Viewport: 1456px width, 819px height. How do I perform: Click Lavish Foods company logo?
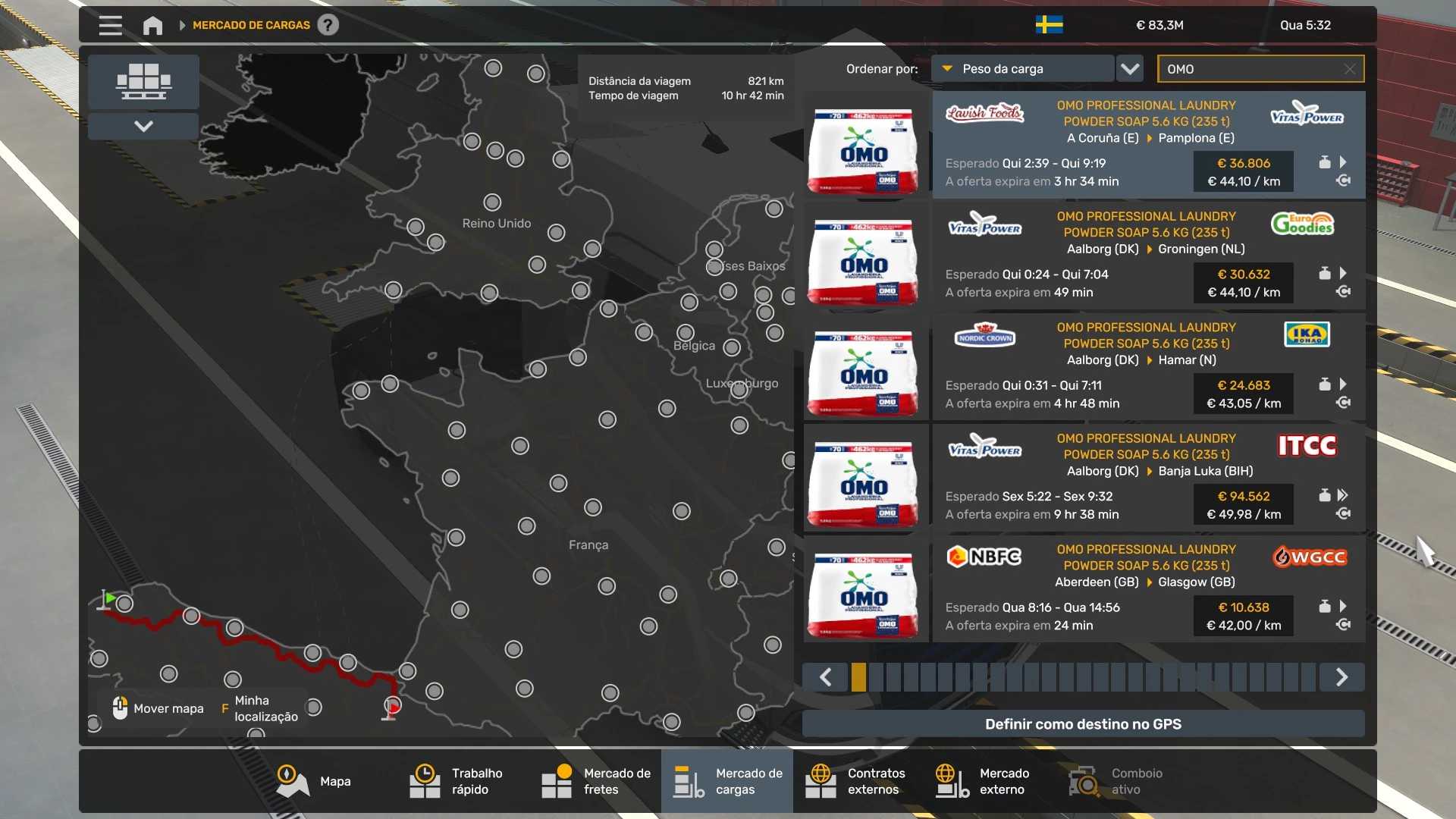tap(984, 113)
